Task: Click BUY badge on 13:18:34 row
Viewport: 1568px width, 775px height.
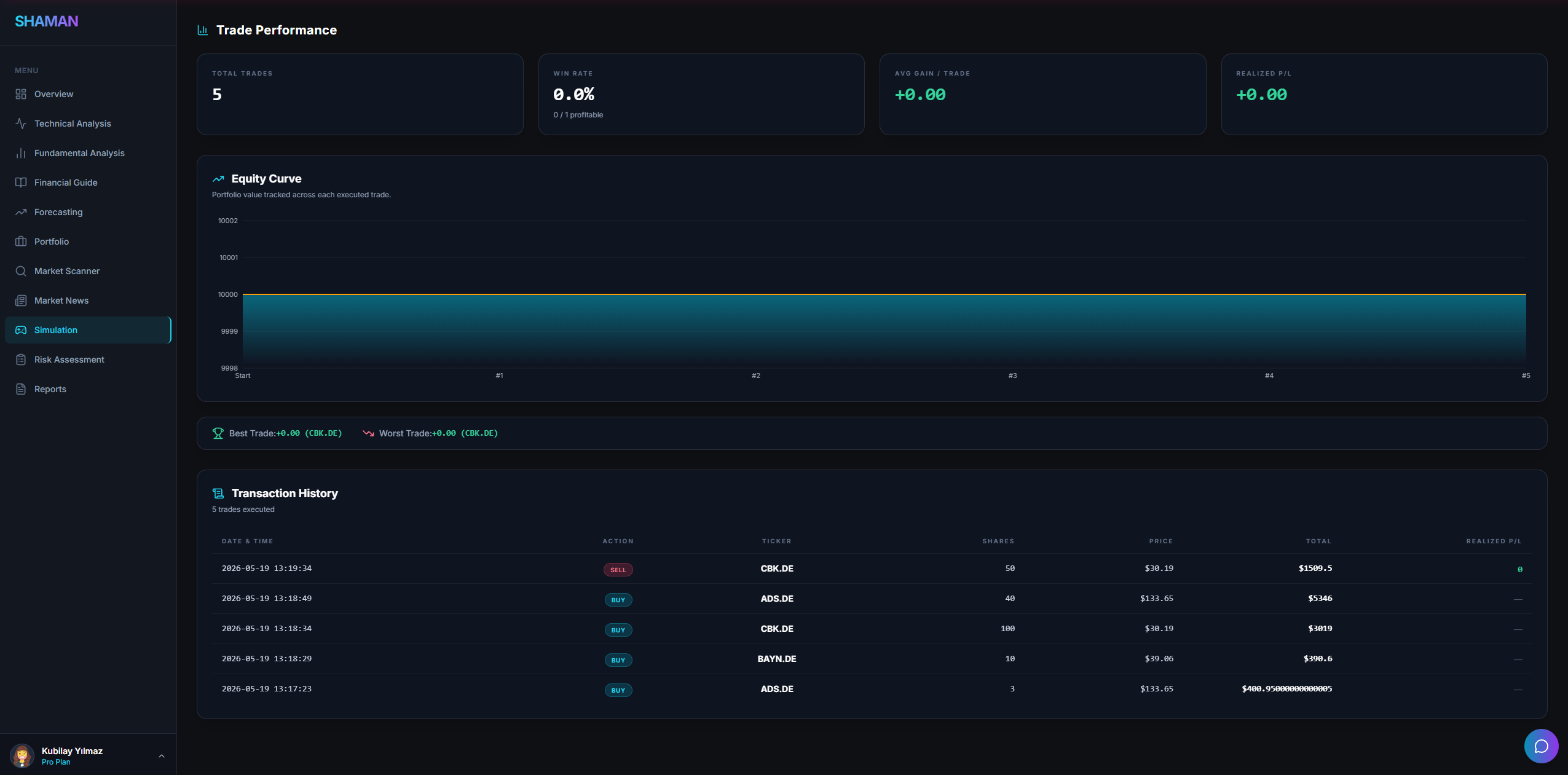Action: (618, 630)
